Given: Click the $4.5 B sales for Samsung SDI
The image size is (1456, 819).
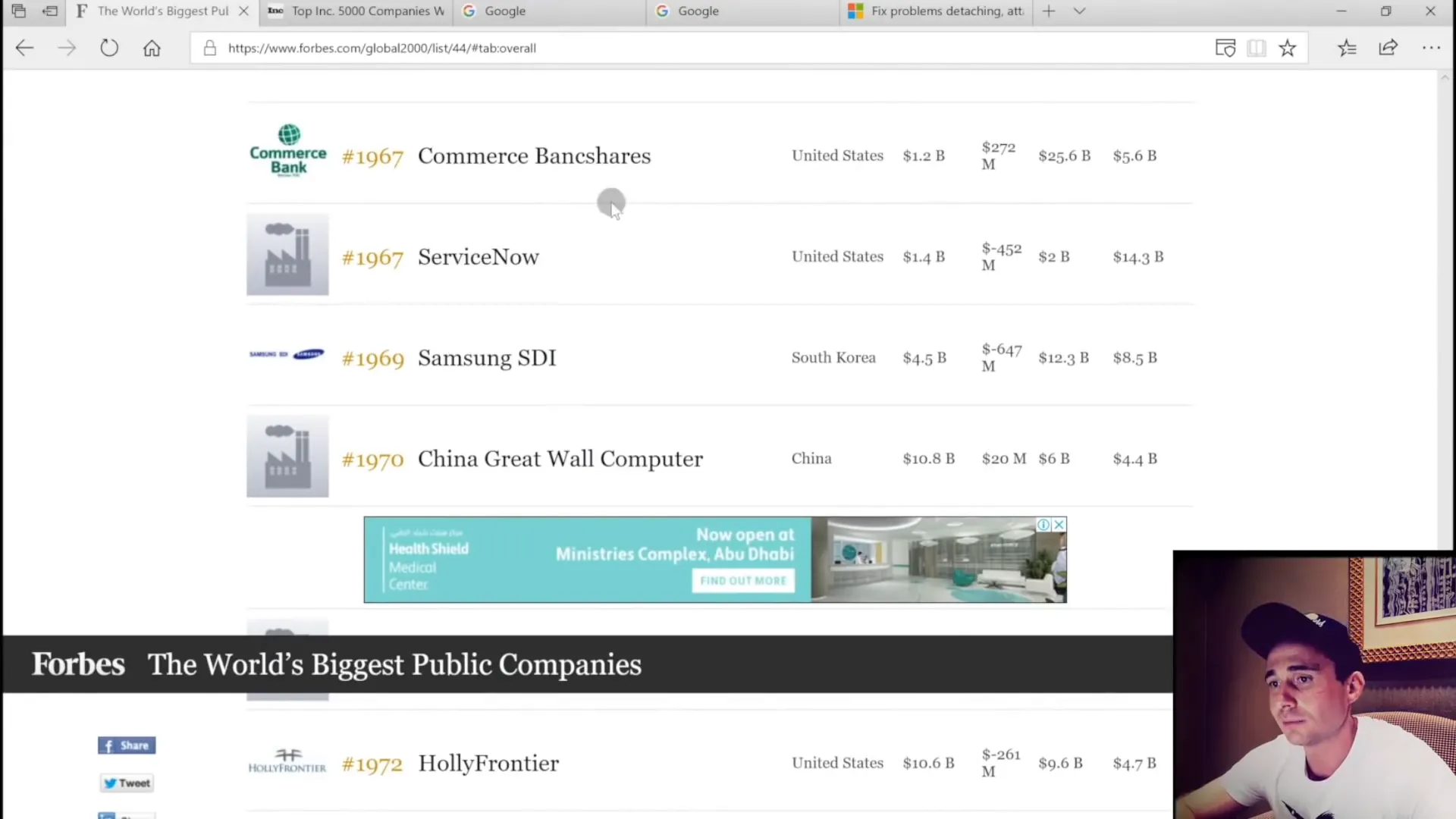Looking at the screenshot, I should [x=924, y=358].
